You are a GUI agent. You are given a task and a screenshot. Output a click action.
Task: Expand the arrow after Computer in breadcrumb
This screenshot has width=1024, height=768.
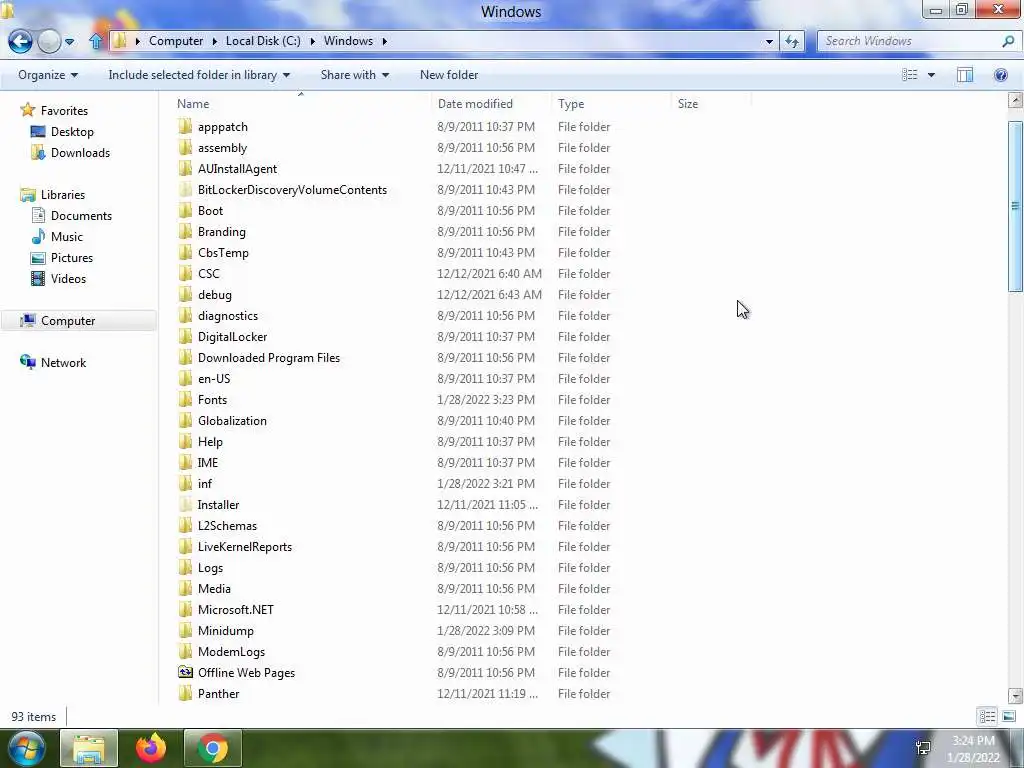tap(214, 41)
